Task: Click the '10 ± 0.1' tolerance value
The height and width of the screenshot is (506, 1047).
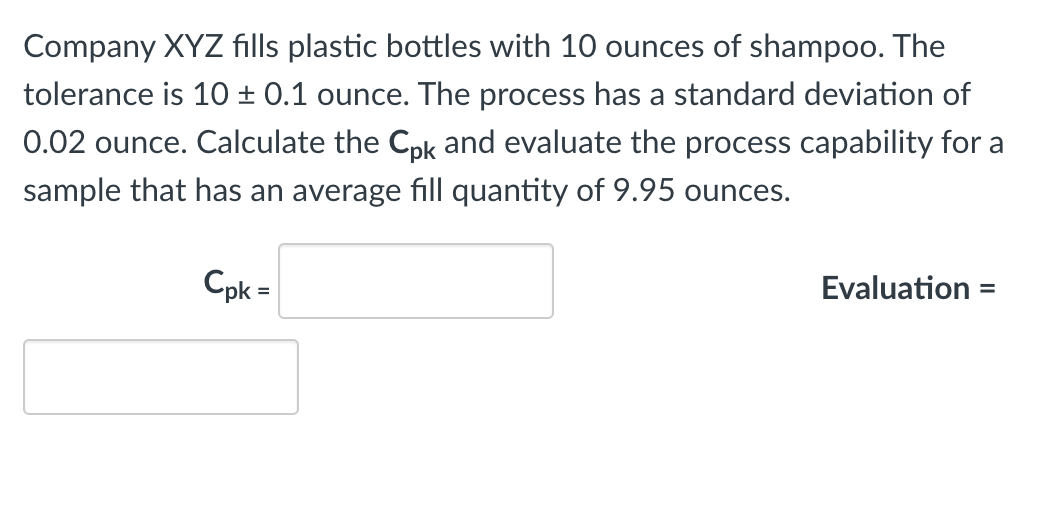Action: click(250, 95)
